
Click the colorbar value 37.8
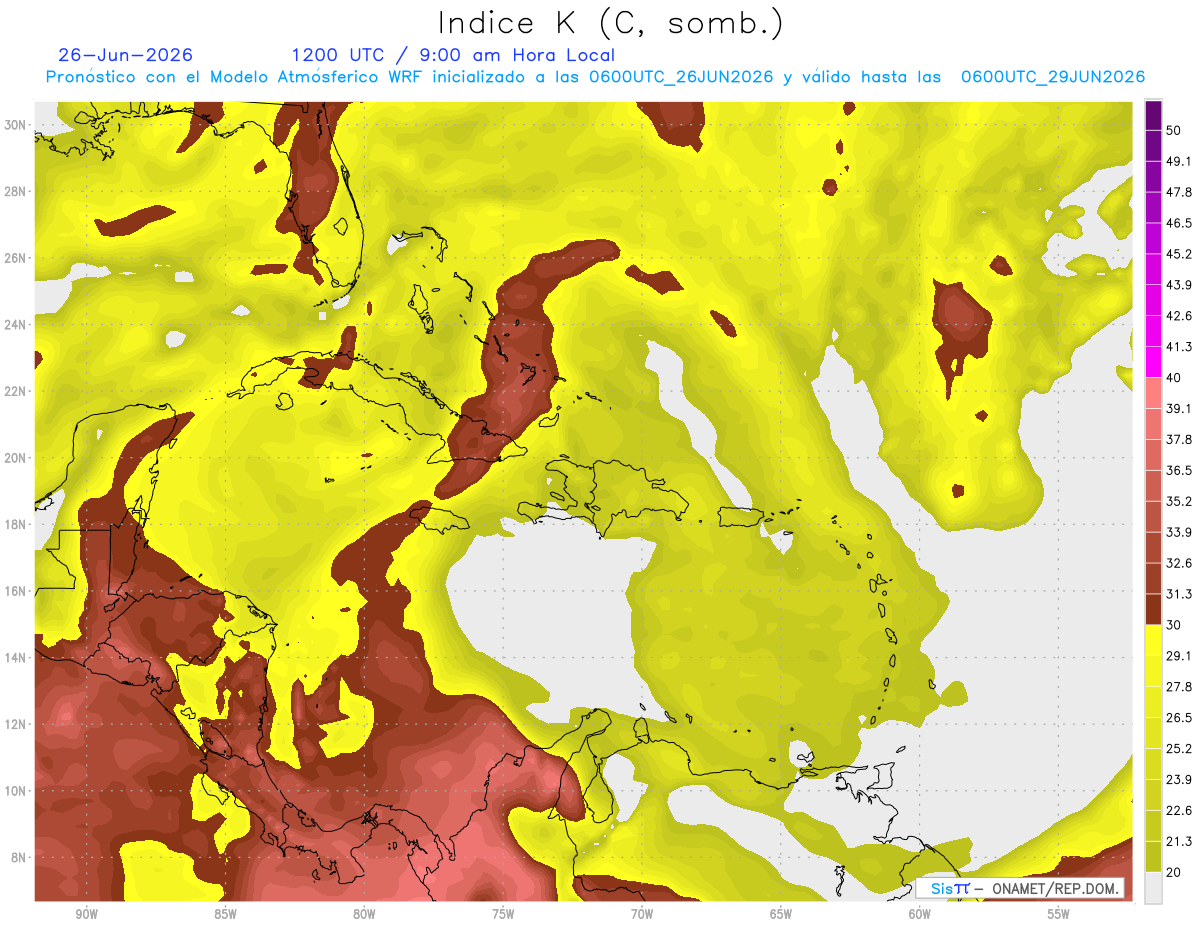(1179, 440)
